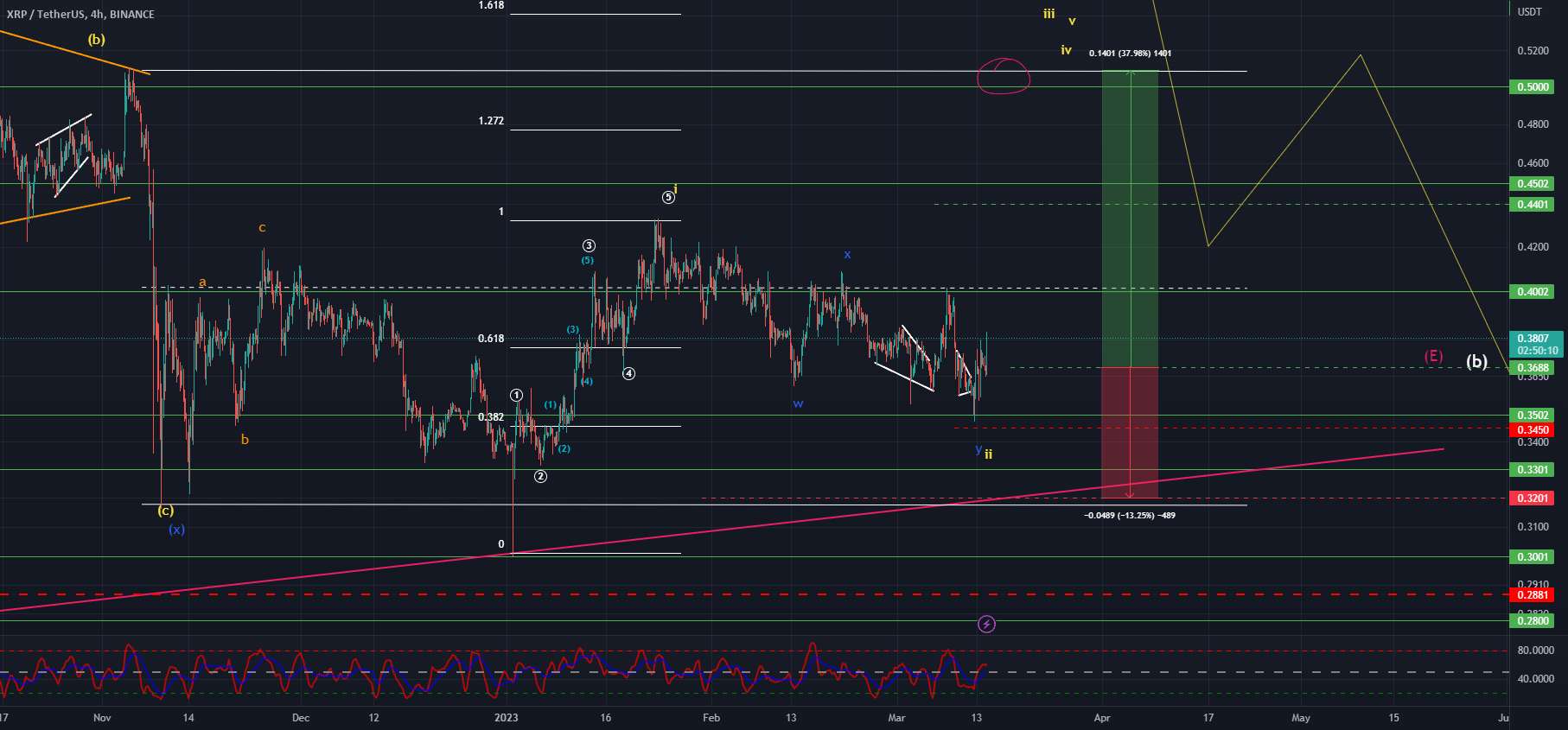The height and width of the screenshot is (730, 1568).
Task: Select the yellow (b) wave label
Action: pyautogui.click(x=96, y=40)
